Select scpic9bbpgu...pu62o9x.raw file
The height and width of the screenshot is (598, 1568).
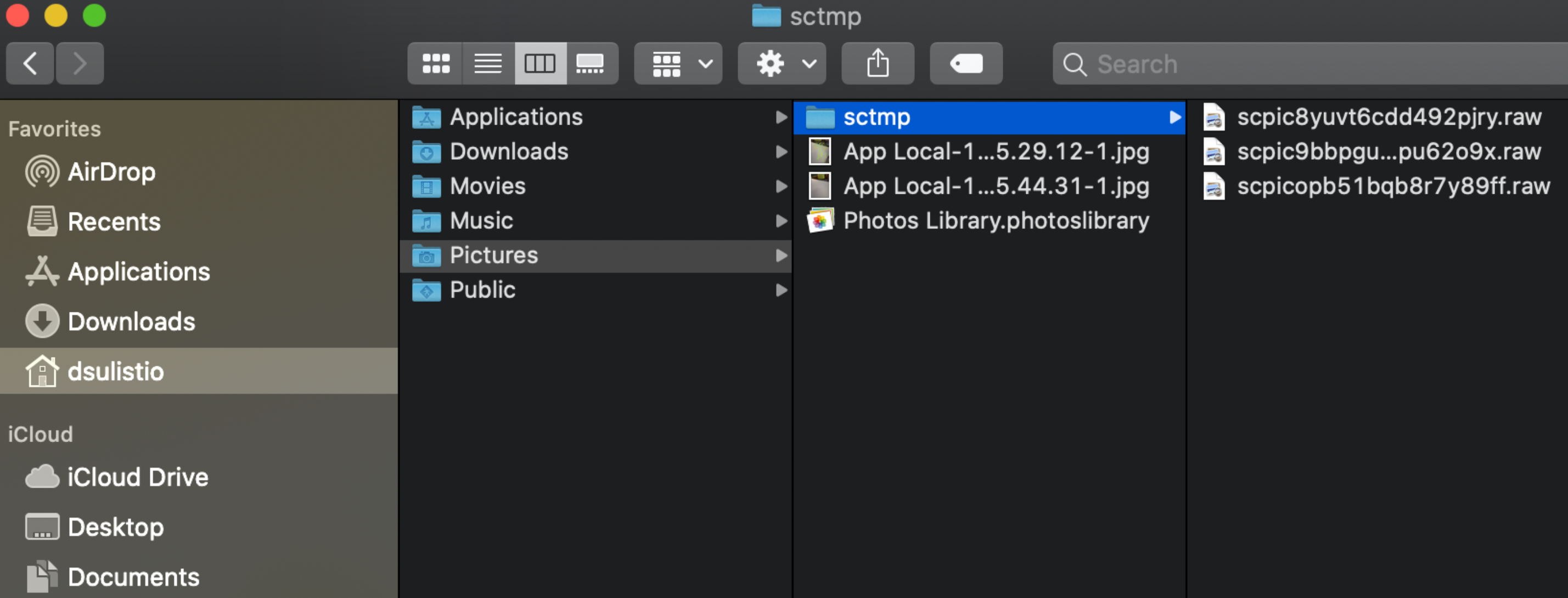point(1377,152)
